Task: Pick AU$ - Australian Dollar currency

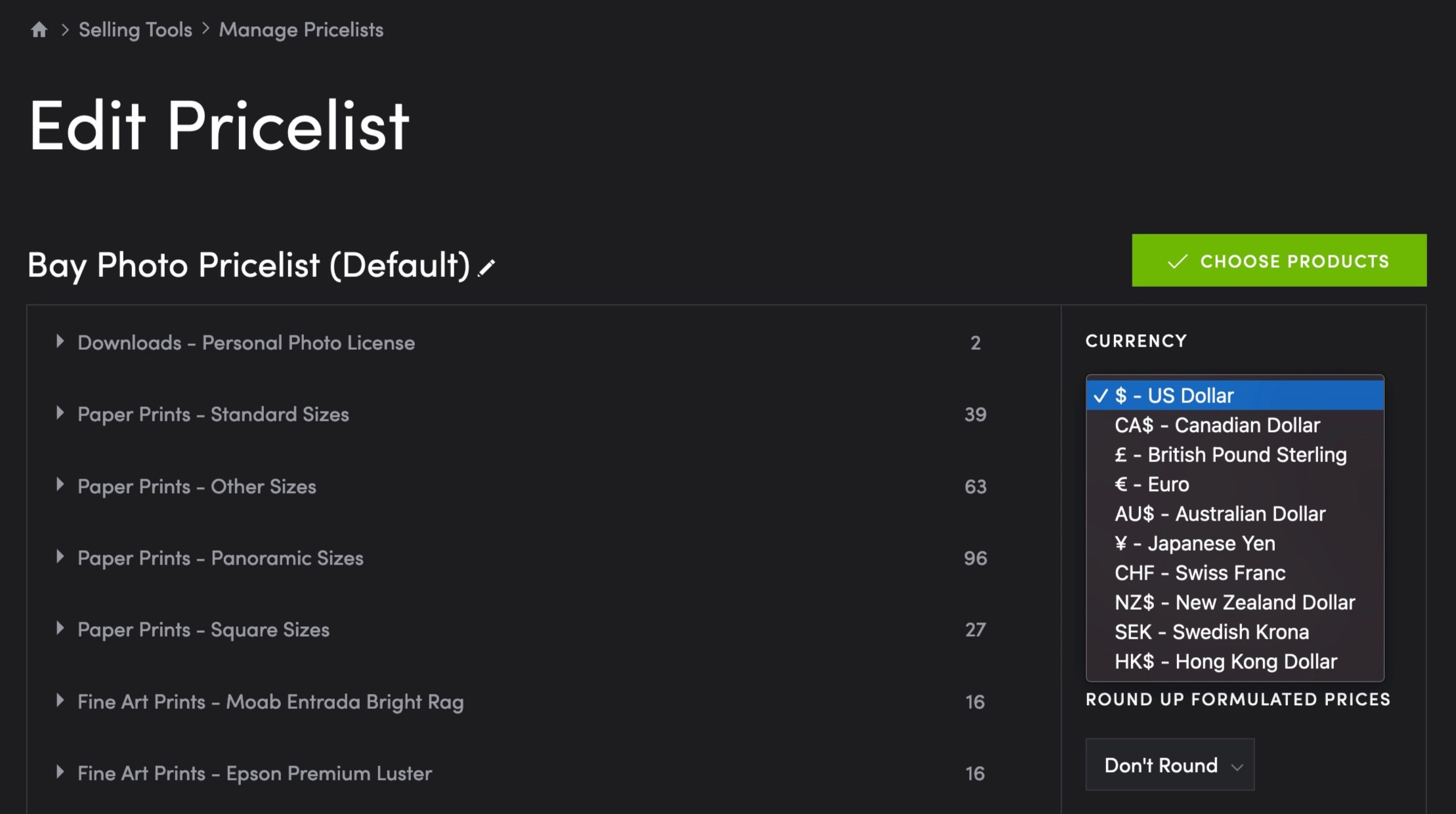Action: click(x=1235, y=514)
